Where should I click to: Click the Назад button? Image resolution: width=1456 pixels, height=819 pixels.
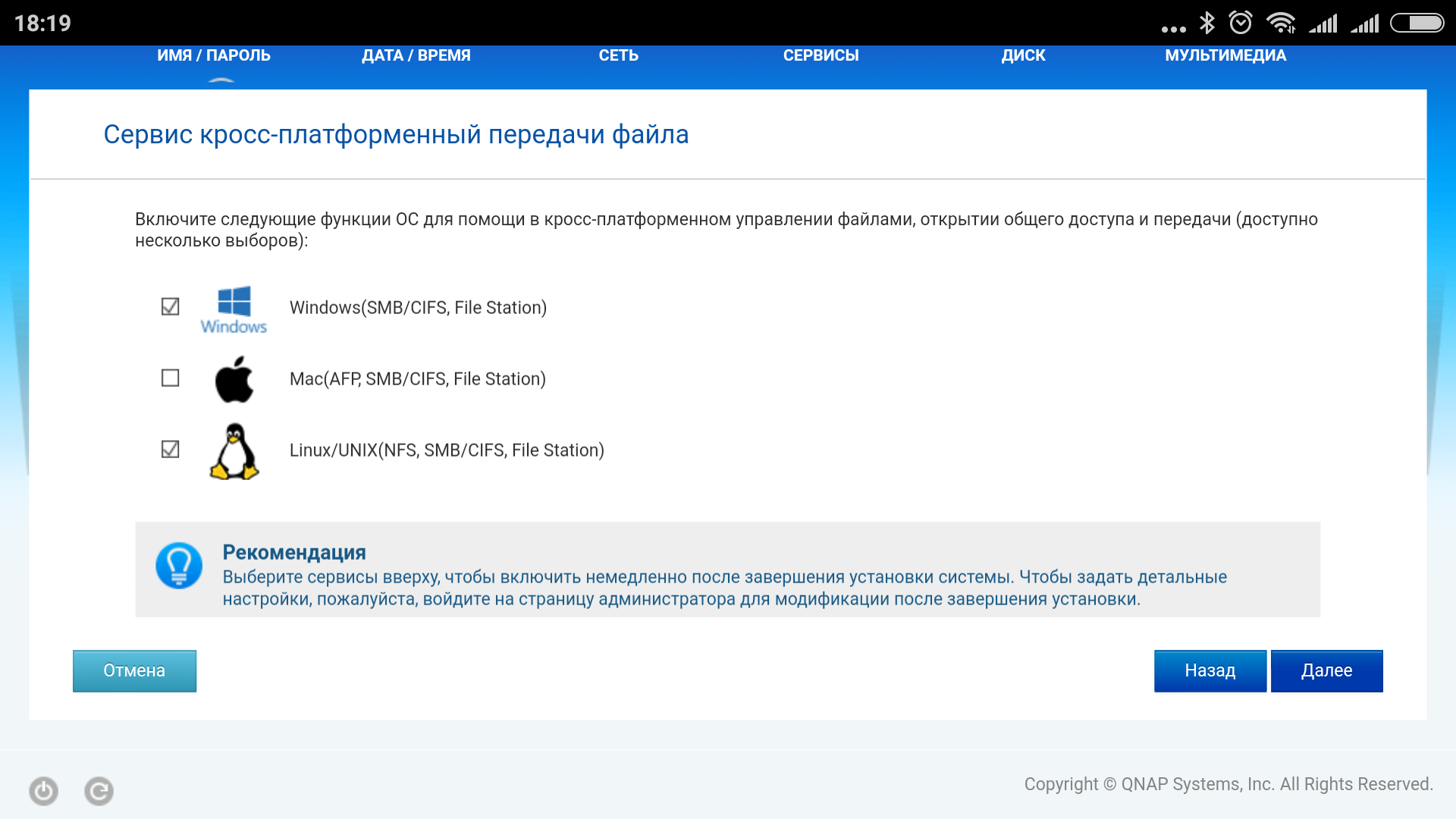[x=1210, y=670]
